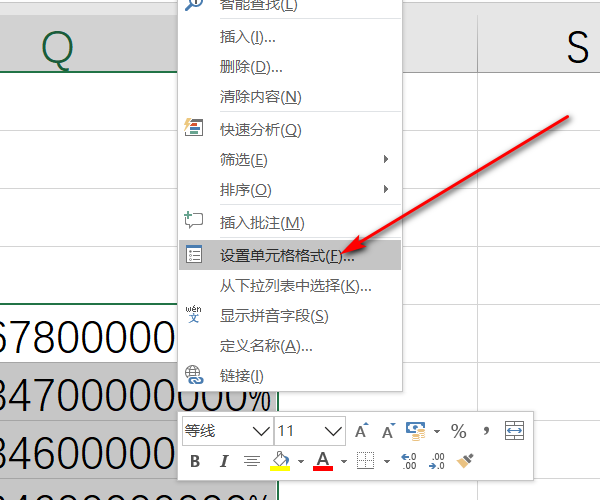Click the cell containing 67800000
This screenshot has width=600, height=500.
tap(88, 334)
